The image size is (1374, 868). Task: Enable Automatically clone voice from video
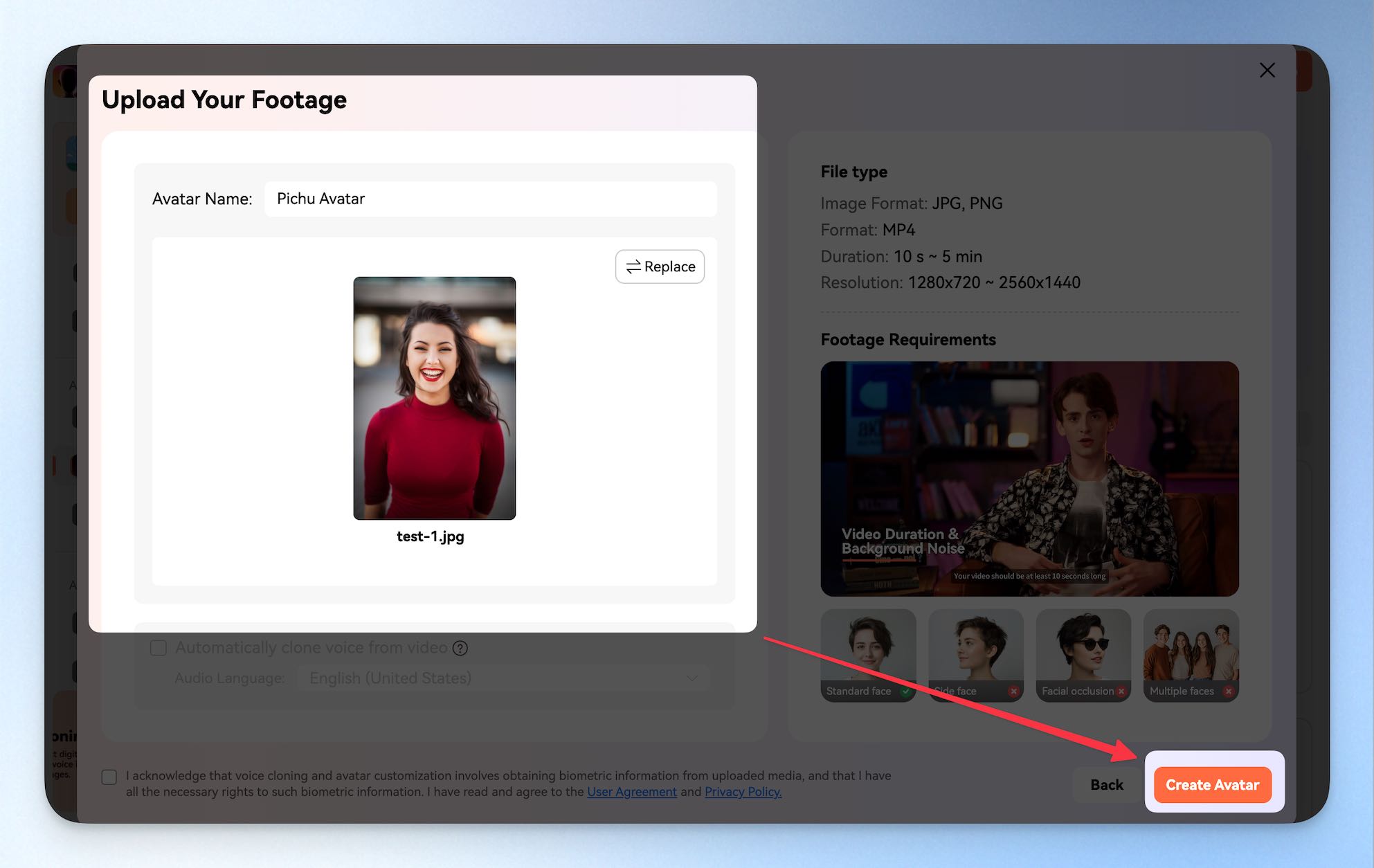pos(159,648)
